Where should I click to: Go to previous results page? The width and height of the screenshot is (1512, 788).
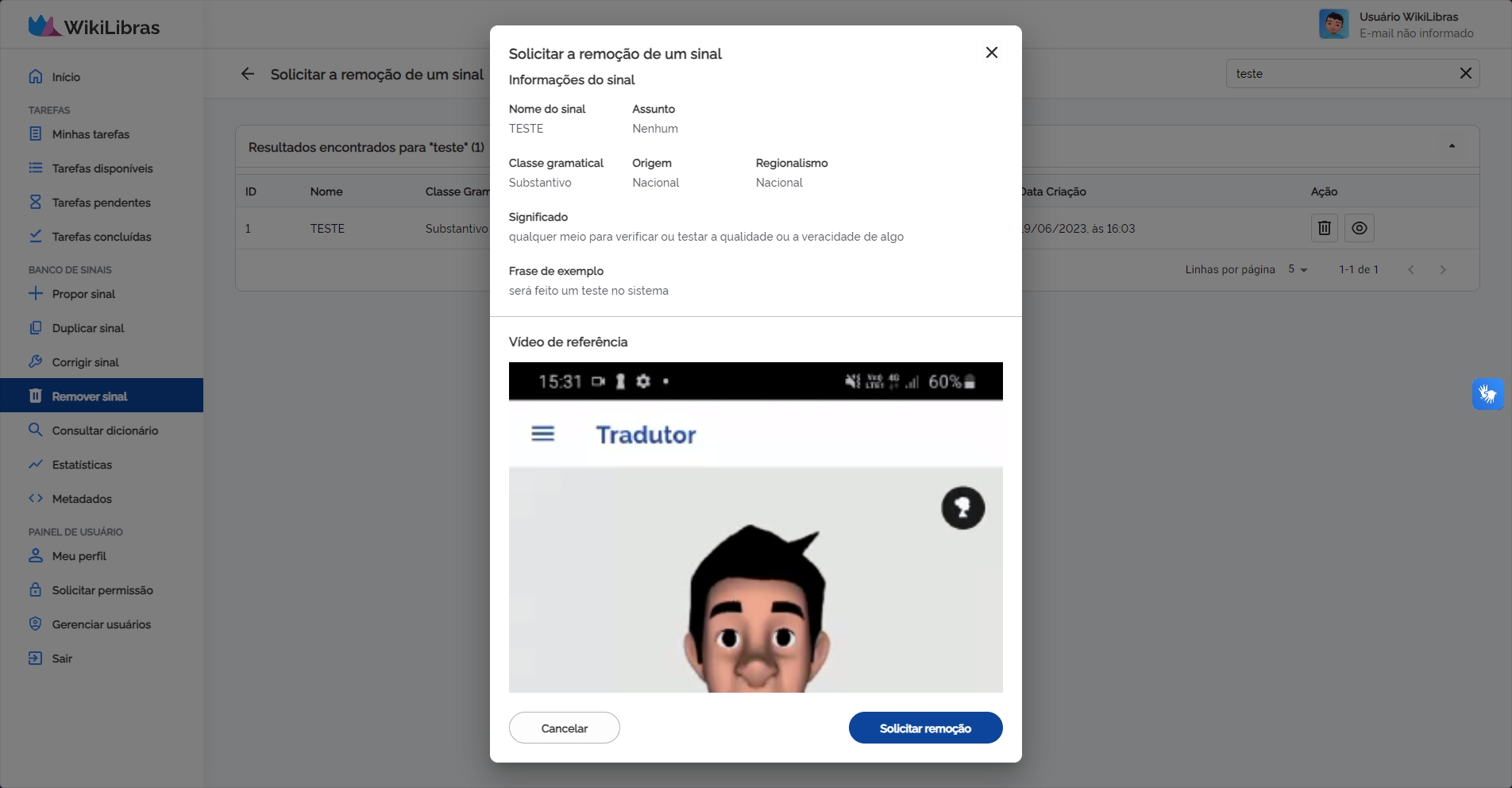pos(1411,269)
